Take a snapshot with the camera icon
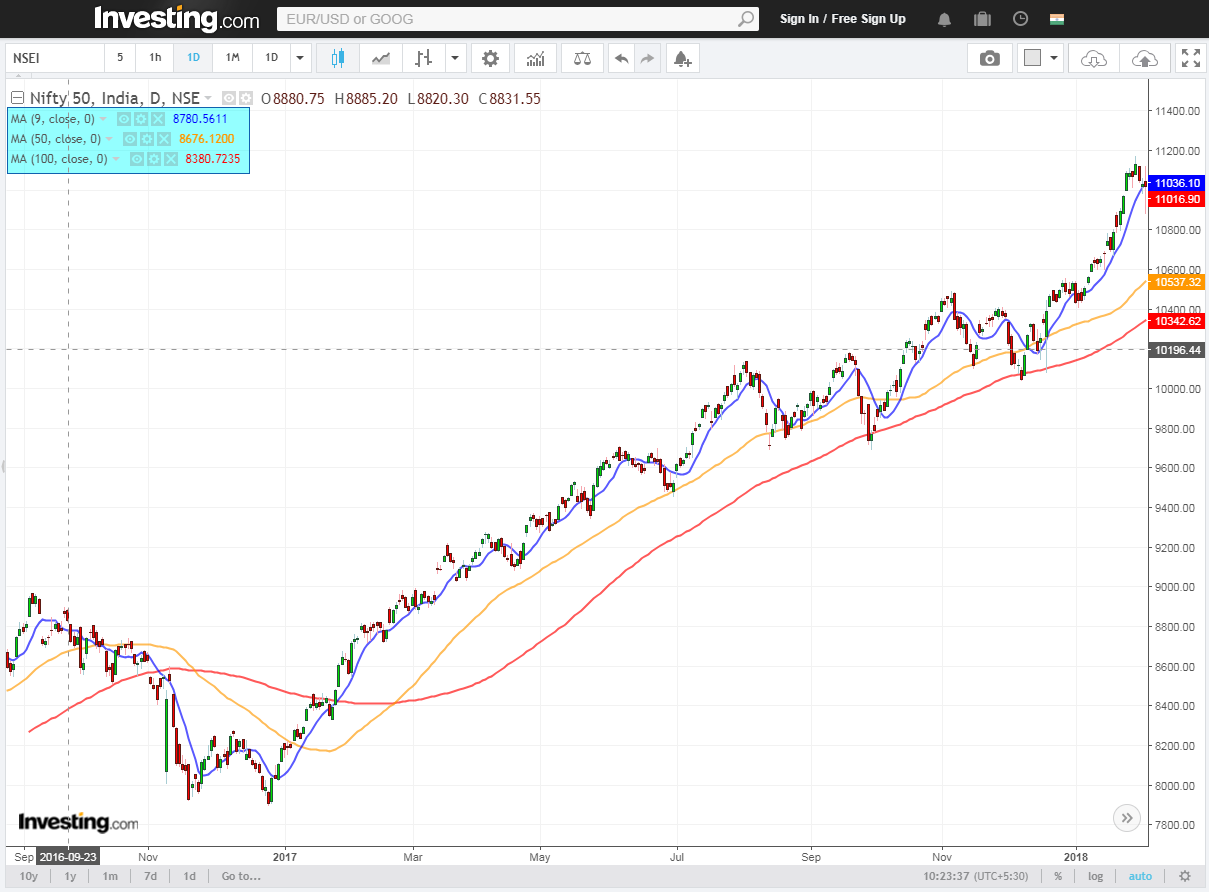The height and width of the screenshot is (892, 1209). [x=989, y=58]
